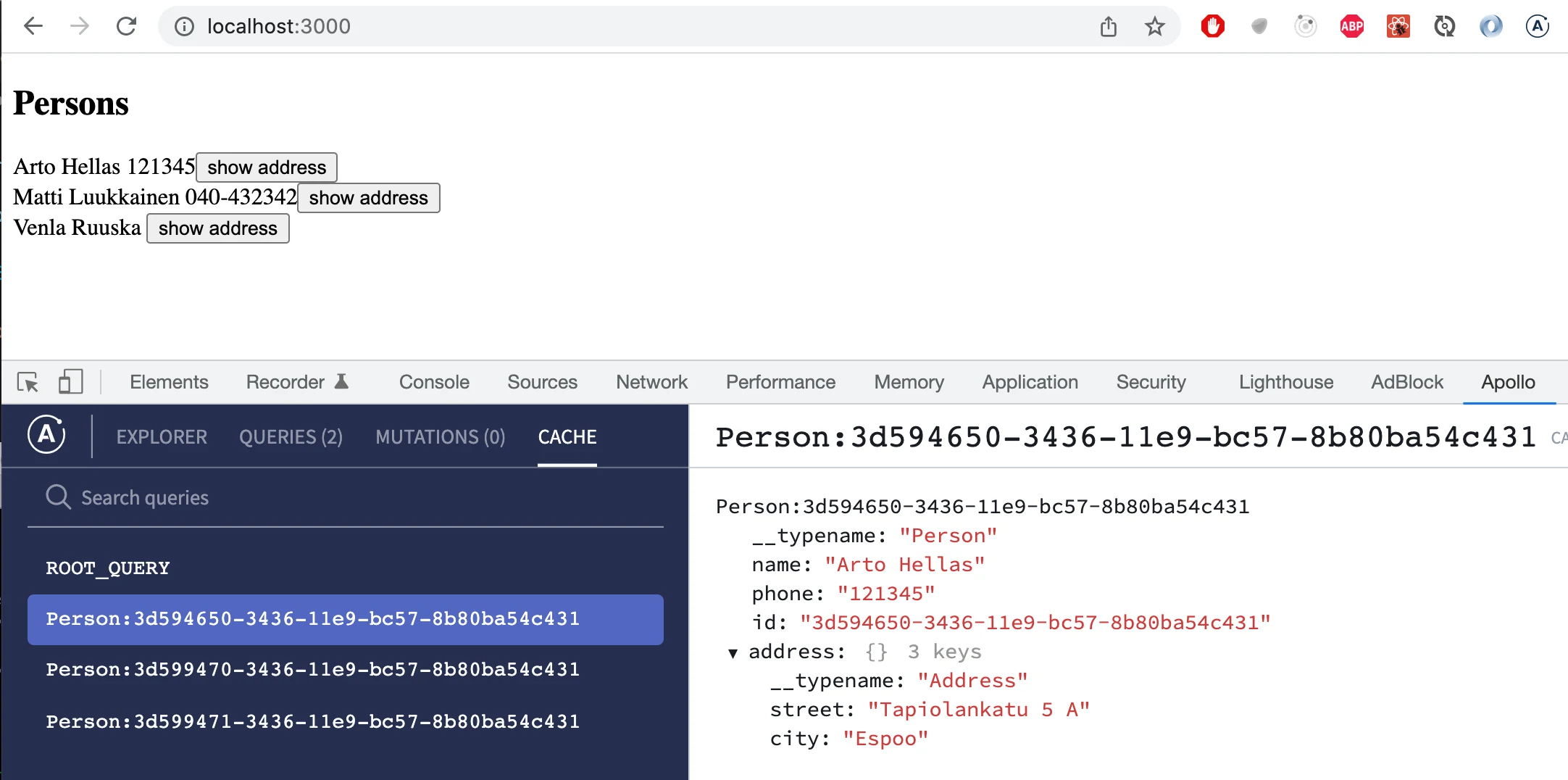
Task: Open the Memory devtools tab
Action: click(909, 382)
